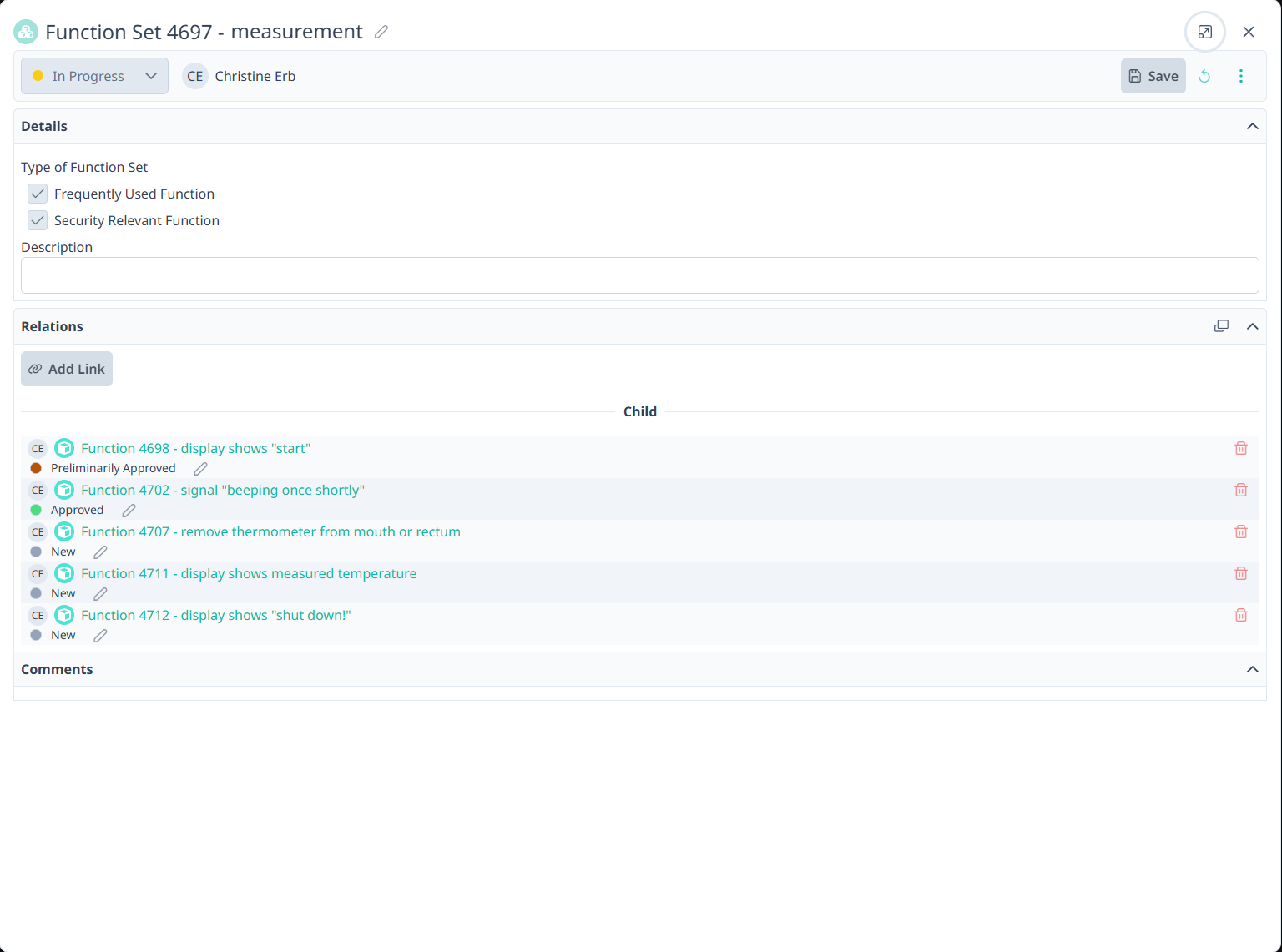Click the Function 4702 type icon

64,490
